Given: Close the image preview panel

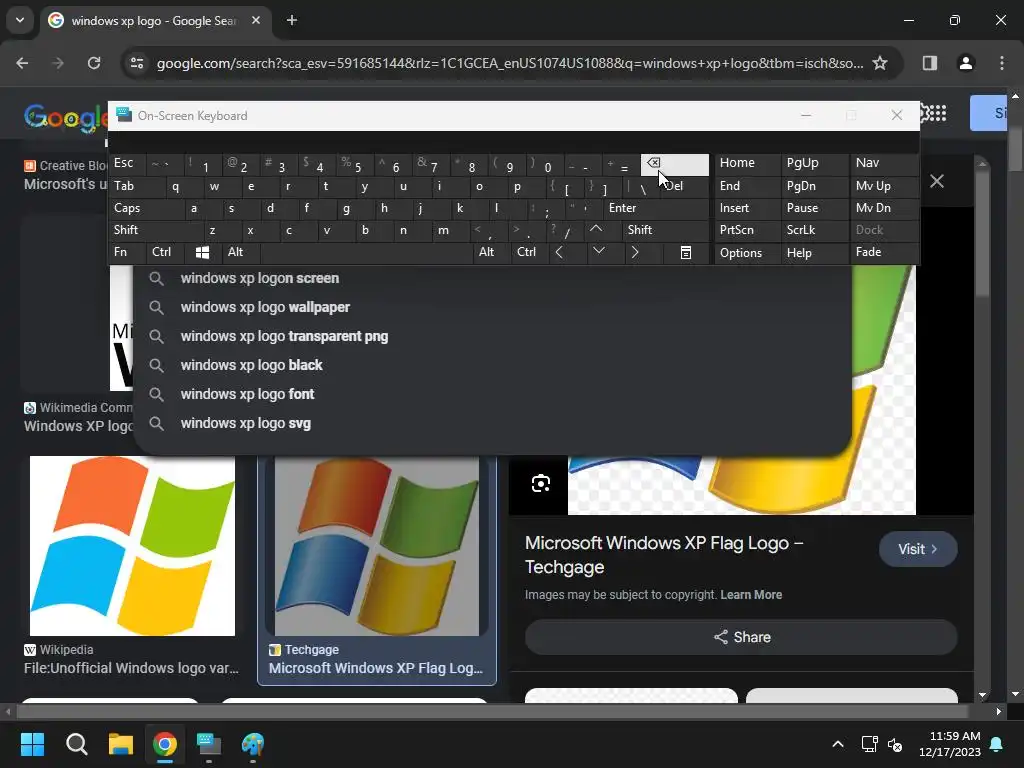Looking at the screenshot, I should tap(936, 181).
